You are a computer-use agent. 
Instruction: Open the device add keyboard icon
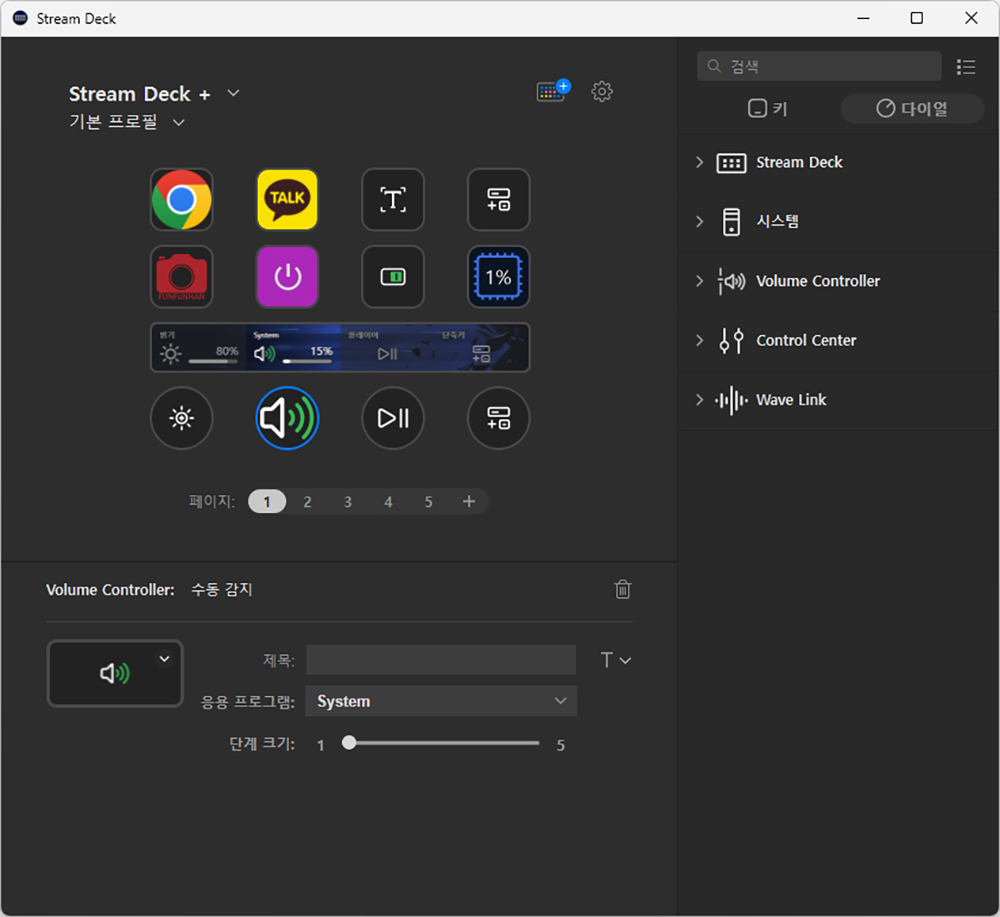(553, 91)
